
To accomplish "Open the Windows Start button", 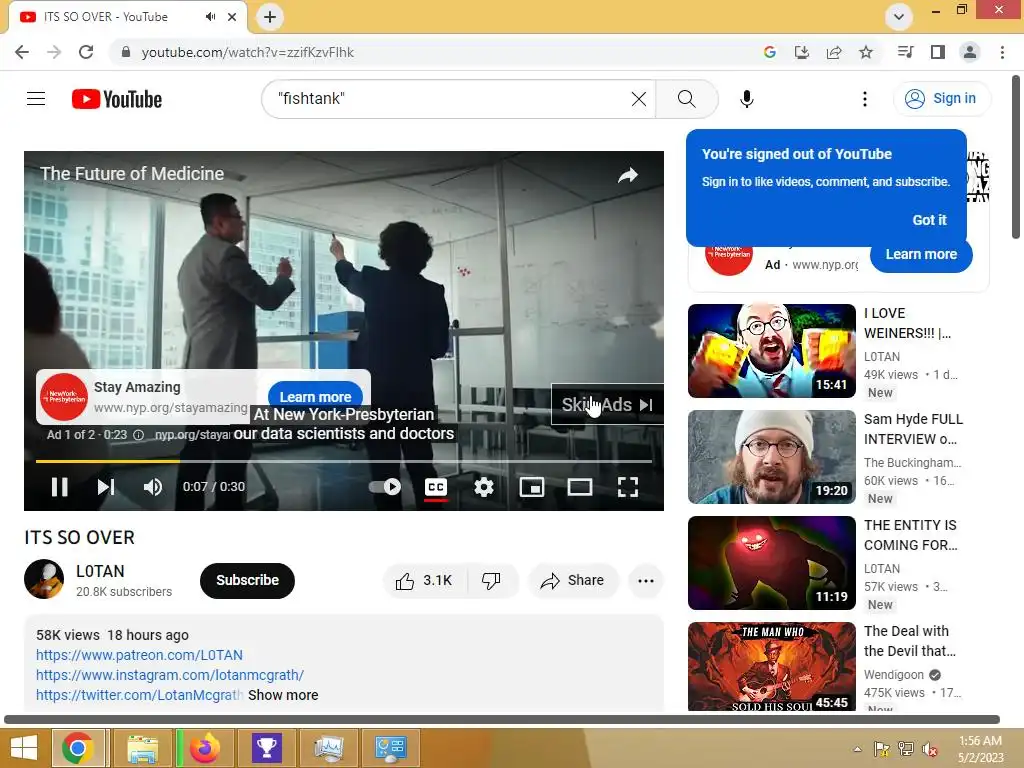I will click(x=24, y=748).
